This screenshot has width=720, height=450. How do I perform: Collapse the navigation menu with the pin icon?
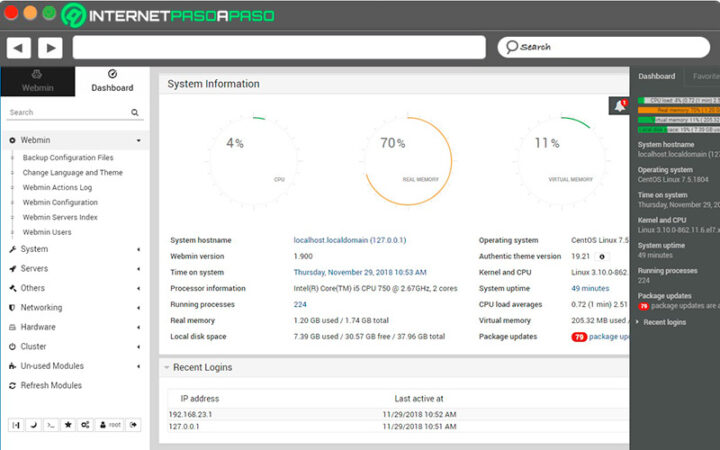point(16,425)
